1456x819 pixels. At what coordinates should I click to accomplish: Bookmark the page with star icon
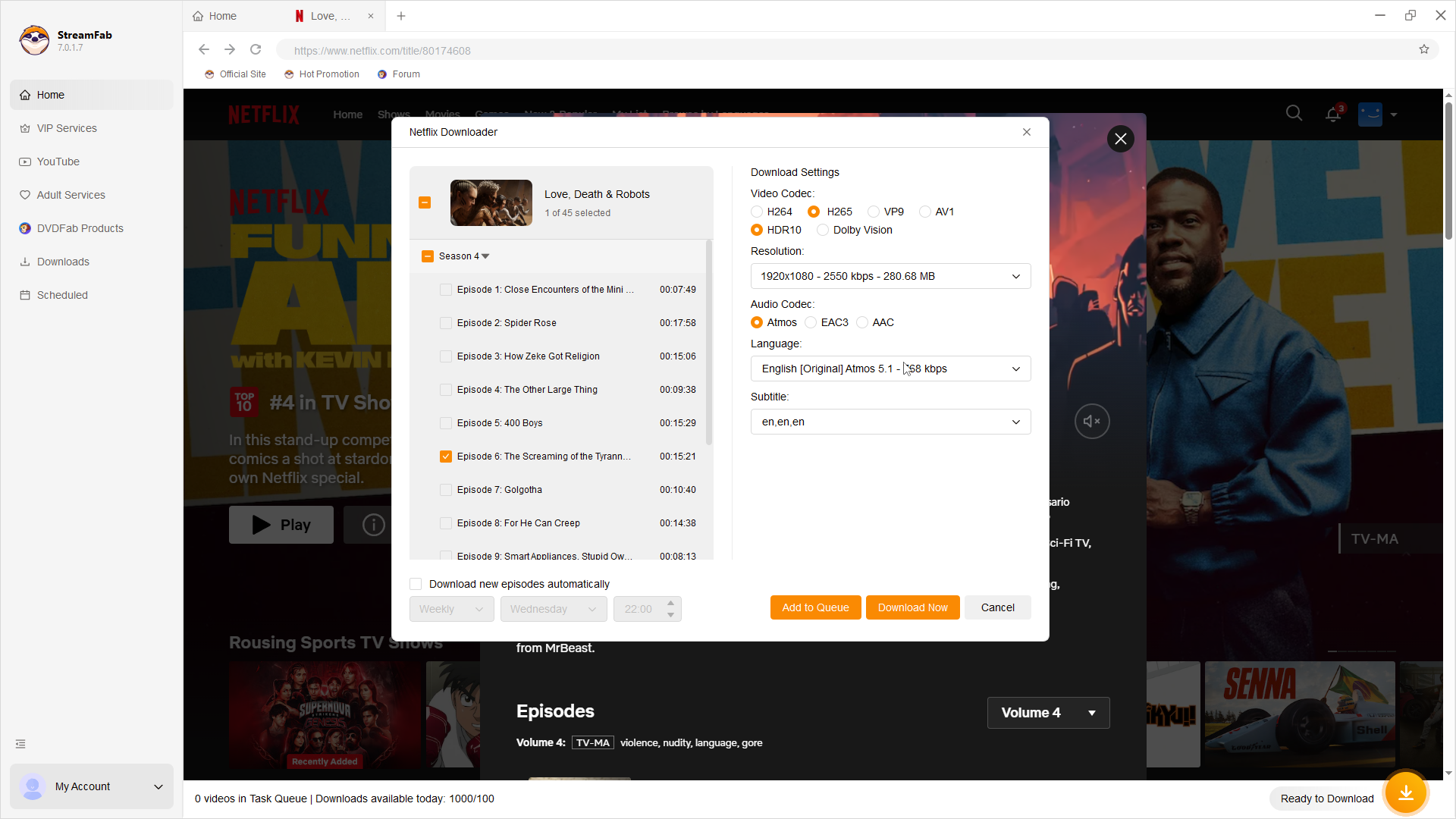1424,49
